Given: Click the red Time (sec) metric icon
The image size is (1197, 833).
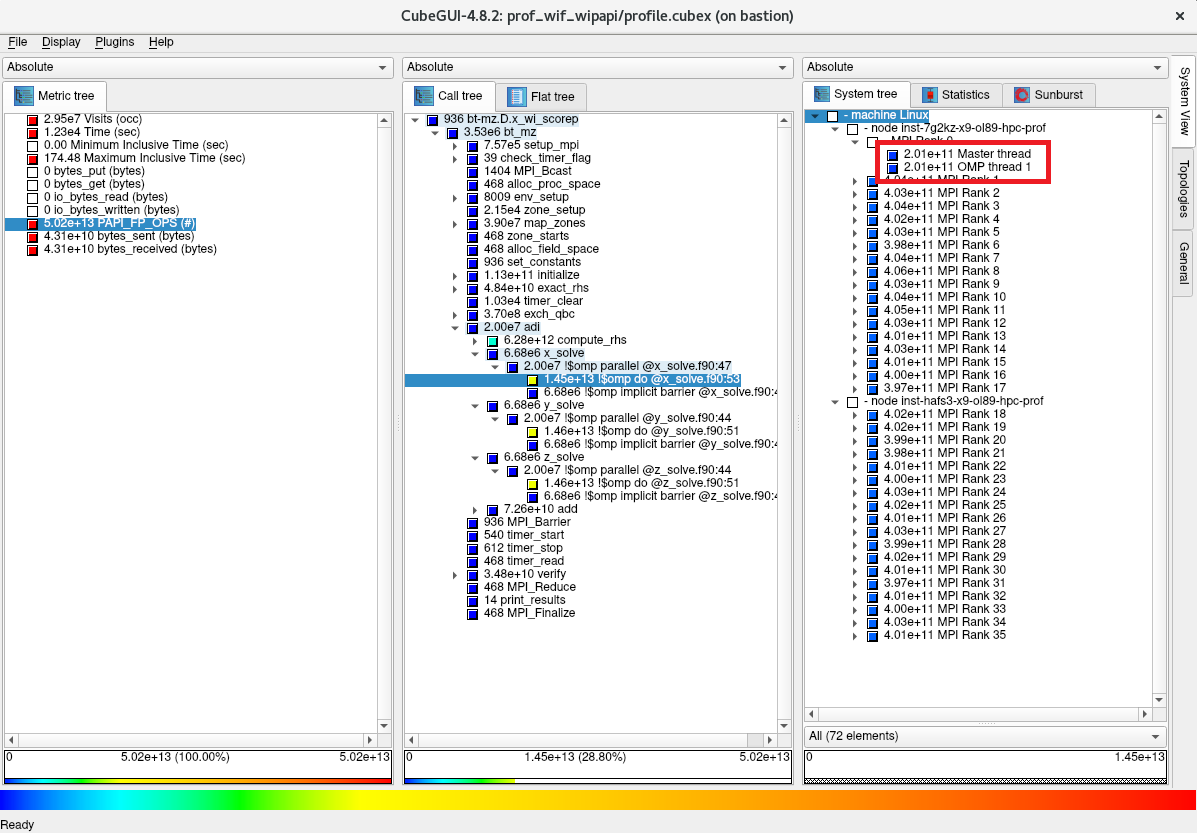Looking at the screenshot, I should [32, 132].
